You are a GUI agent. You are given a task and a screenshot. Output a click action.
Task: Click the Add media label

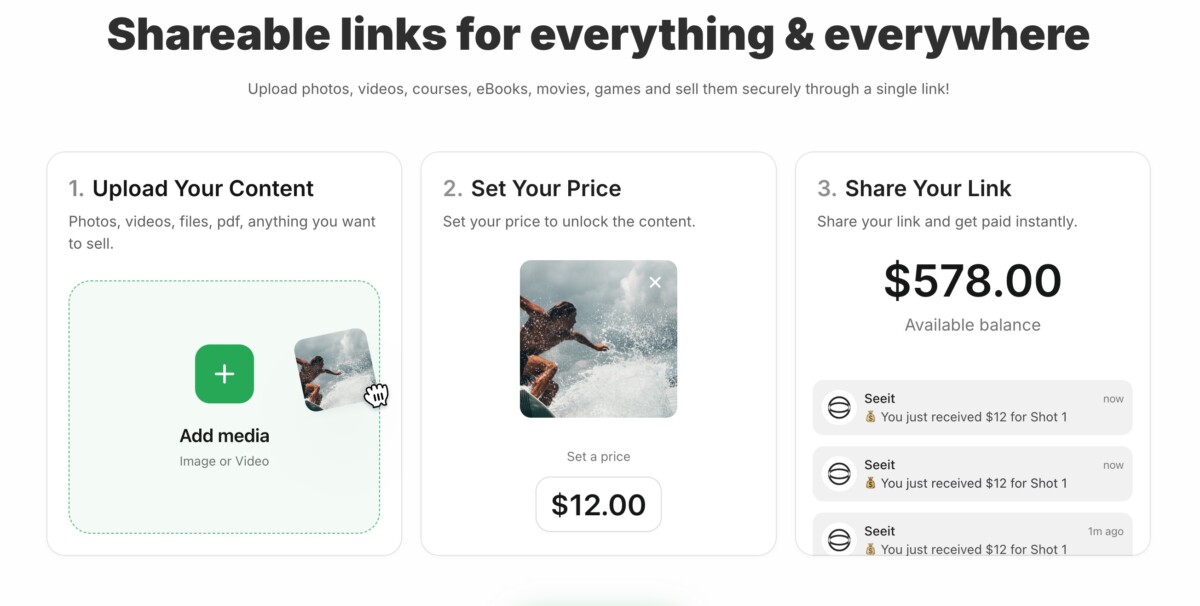(x=224, y=436)
